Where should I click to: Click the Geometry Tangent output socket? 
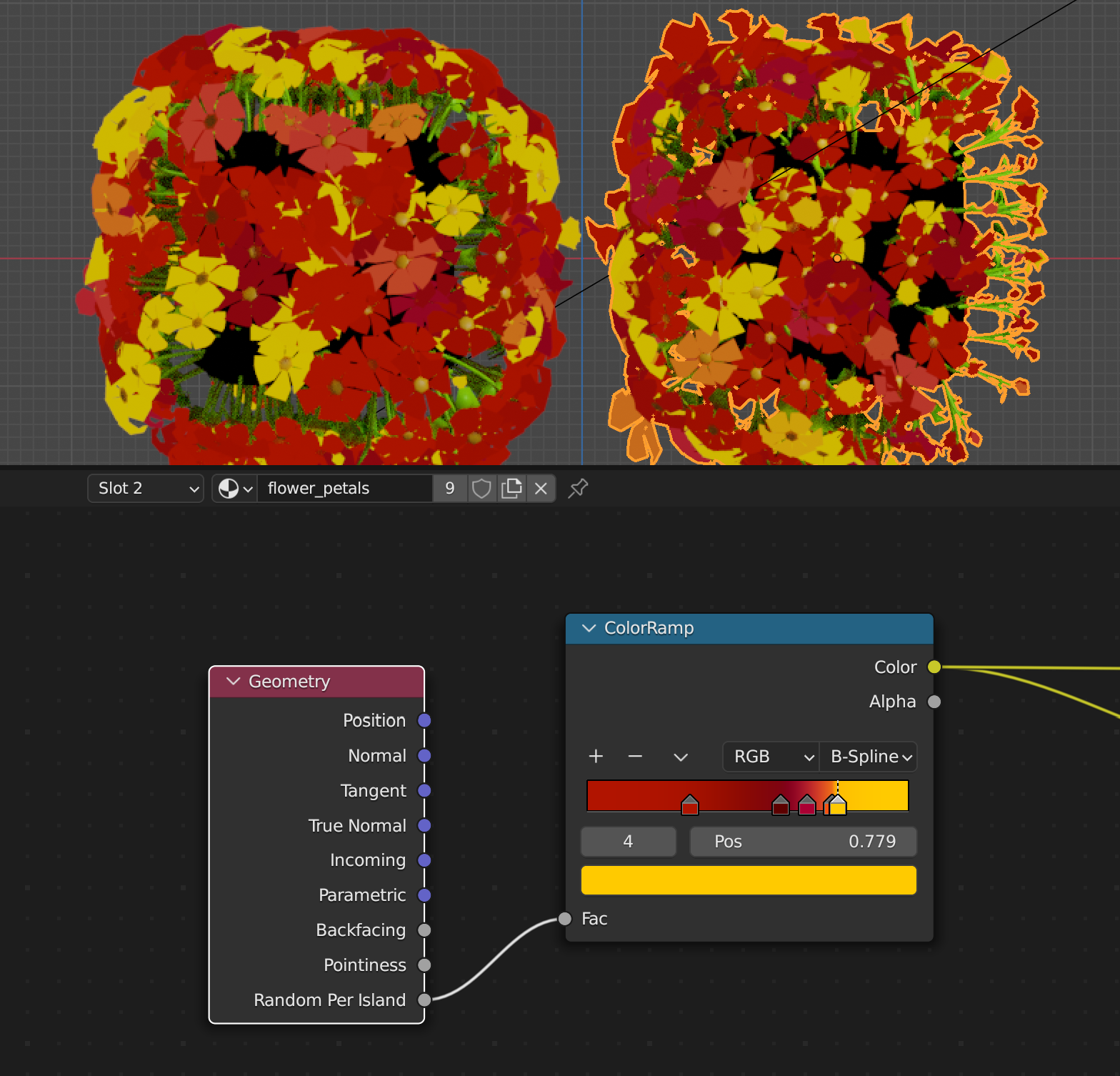point(424,790)
